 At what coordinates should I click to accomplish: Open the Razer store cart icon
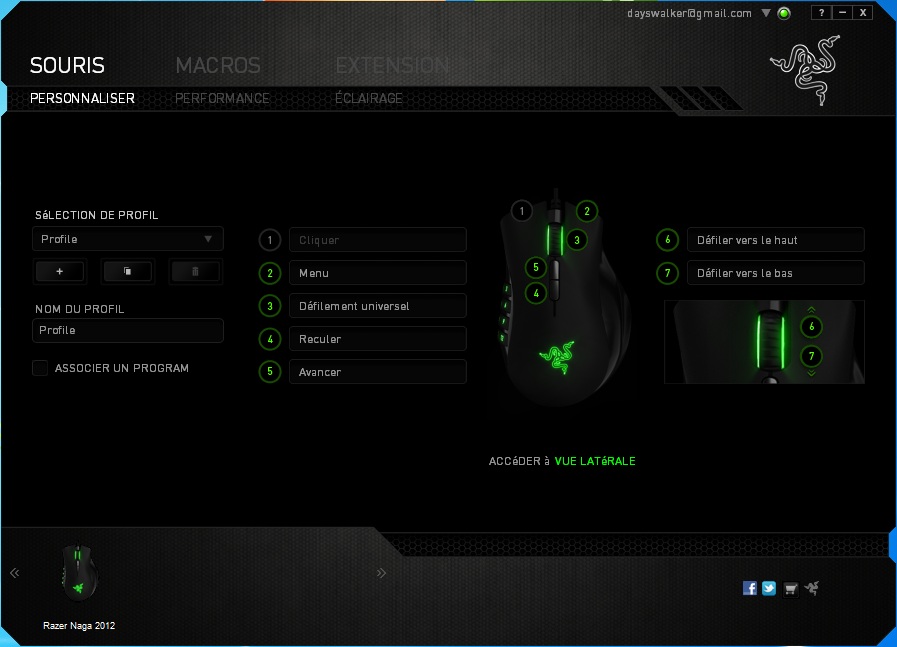pyautogui.click(x=790, y=589)
